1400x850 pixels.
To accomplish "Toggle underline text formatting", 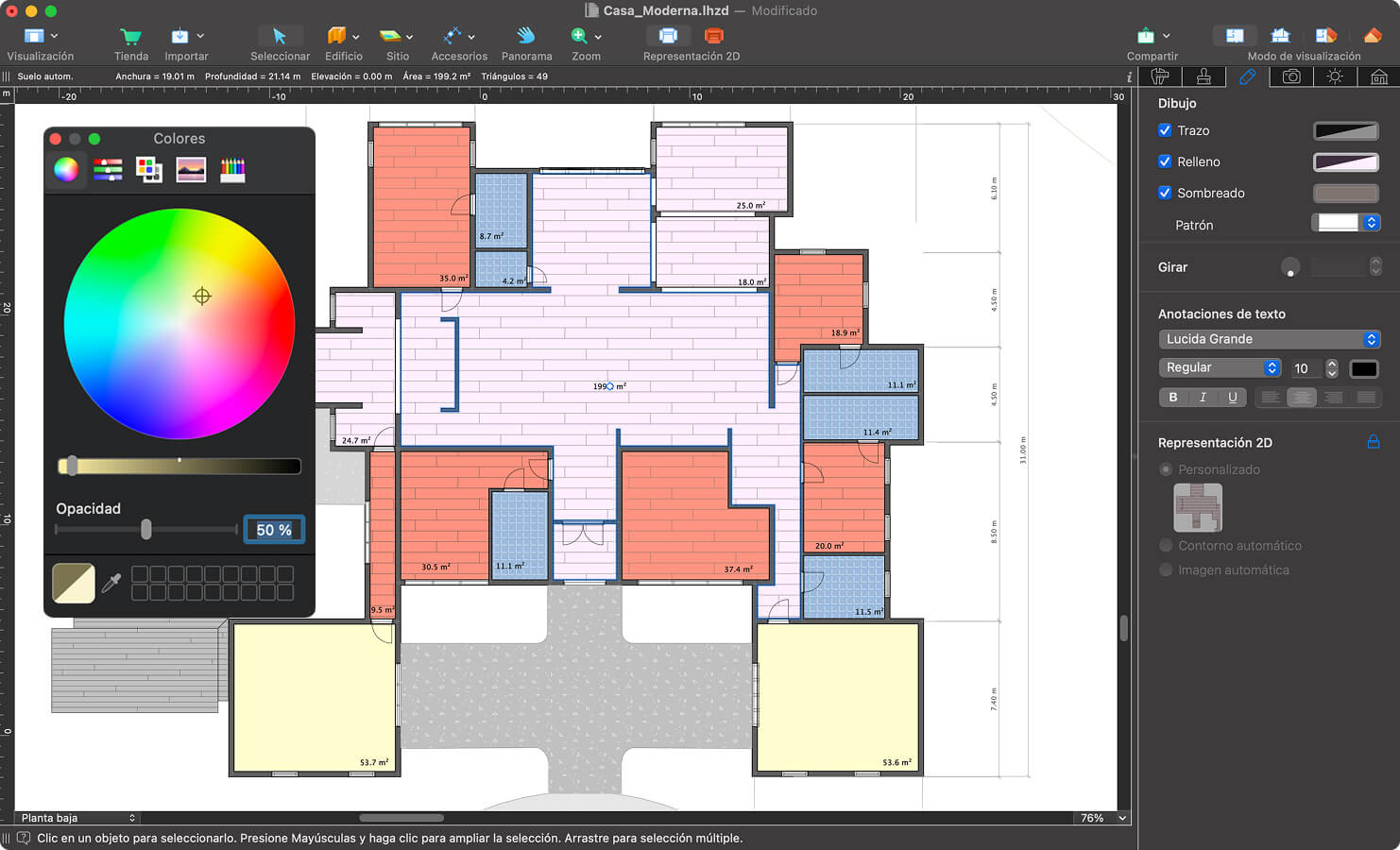I will click(x=1232, y=398).
